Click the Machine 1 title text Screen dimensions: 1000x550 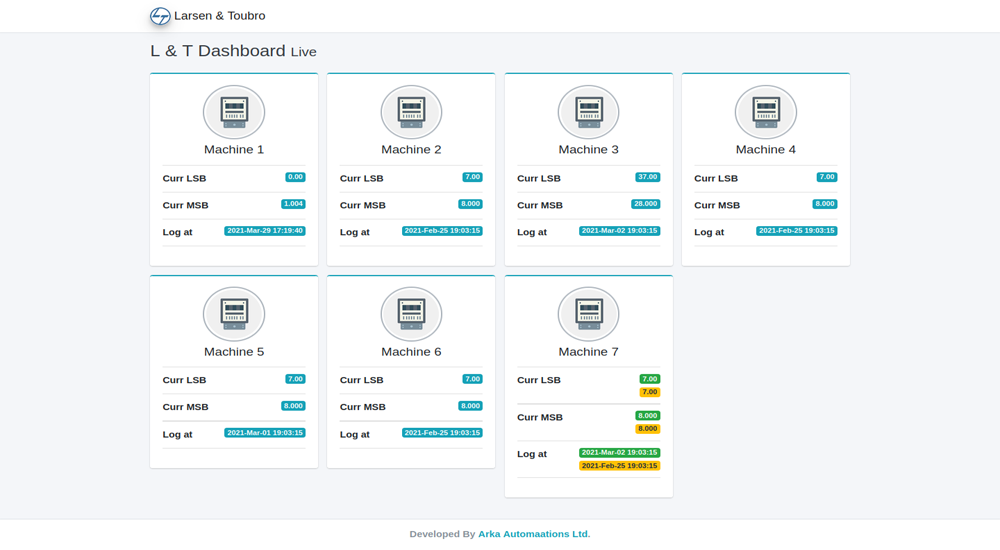[x=234, y=150]
